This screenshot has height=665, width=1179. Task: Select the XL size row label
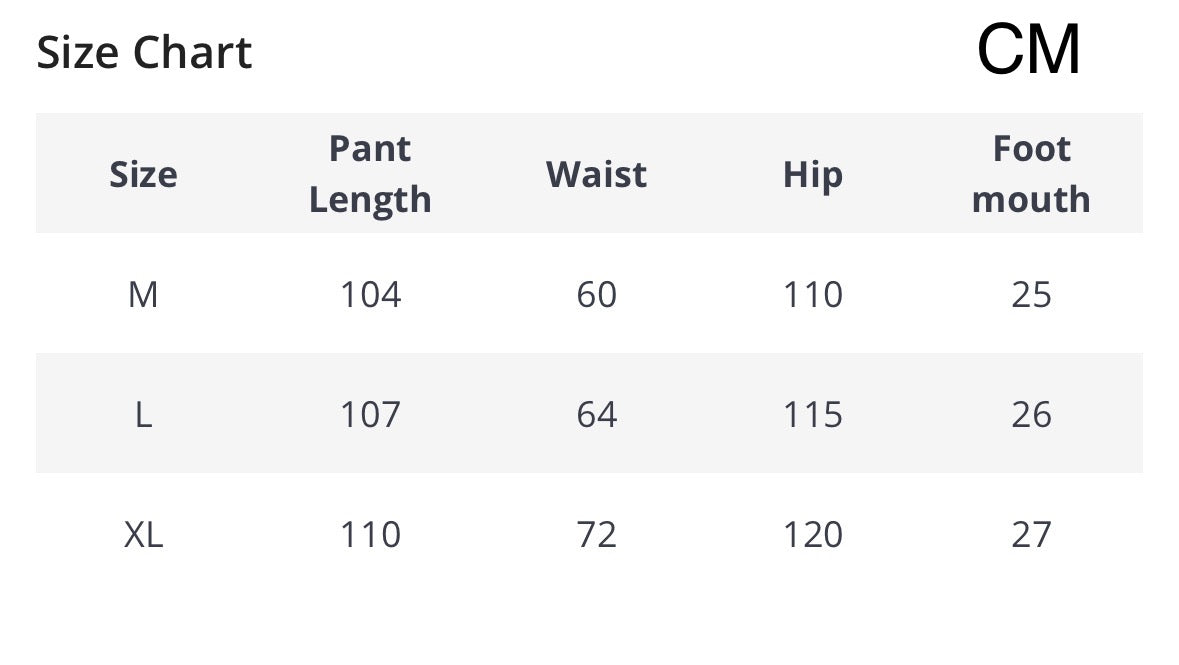pos(143,534)
